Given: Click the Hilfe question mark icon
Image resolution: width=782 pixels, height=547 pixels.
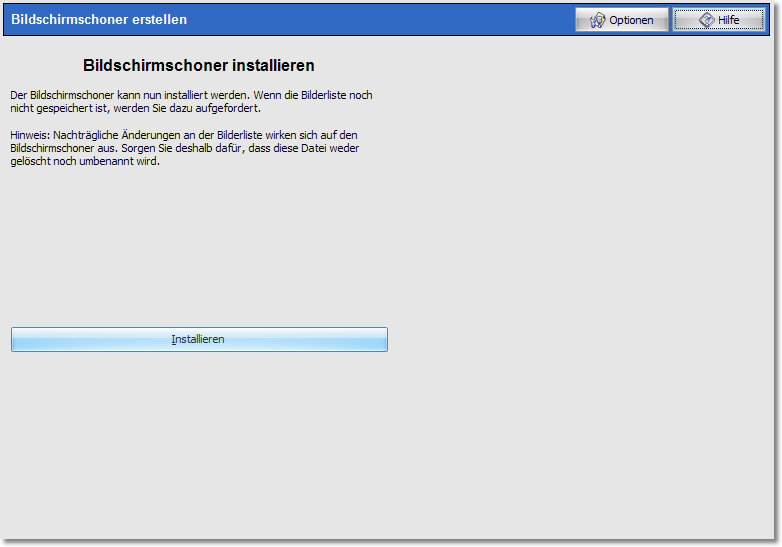Looking at the screenshot, I should point(706,20).
